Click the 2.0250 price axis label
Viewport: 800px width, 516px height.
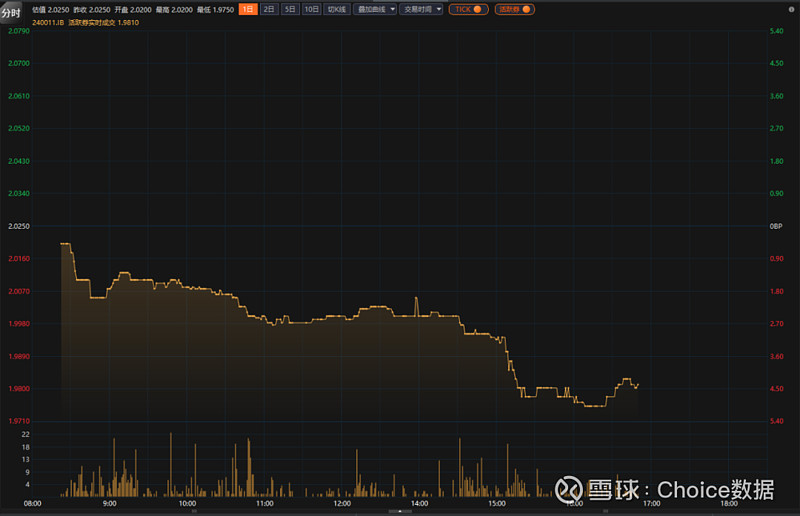click(19, 226)
